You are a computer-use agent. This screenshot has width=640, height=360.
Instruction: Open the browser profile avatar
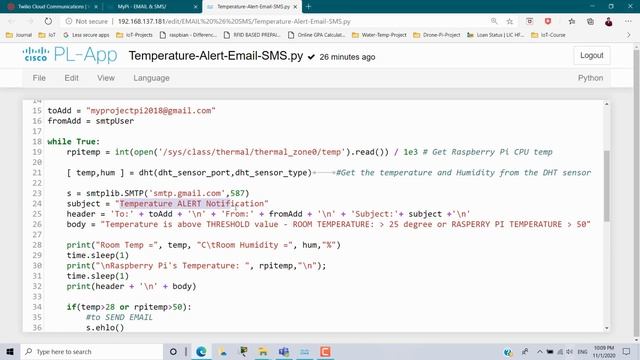pyautogui.click(x=609, y=22)
